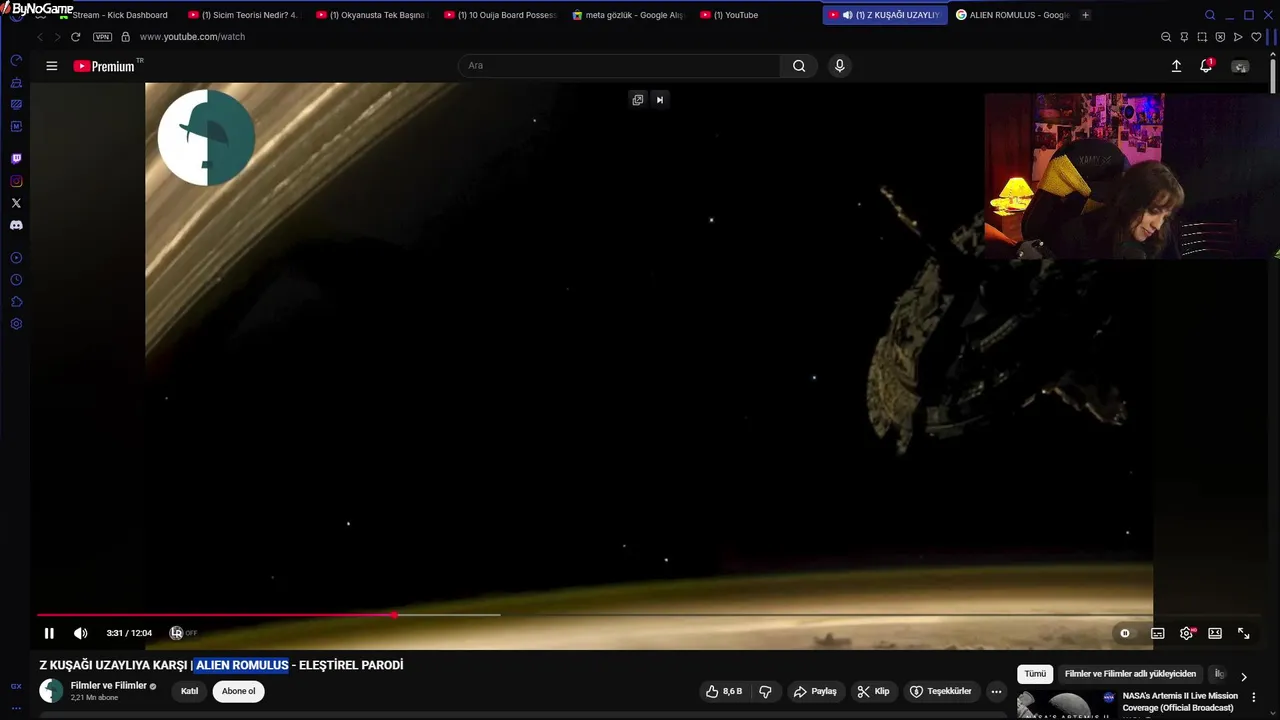Switch to 10 Ouija Board tab
The image size is (1280, 720).
click(500, 15)
